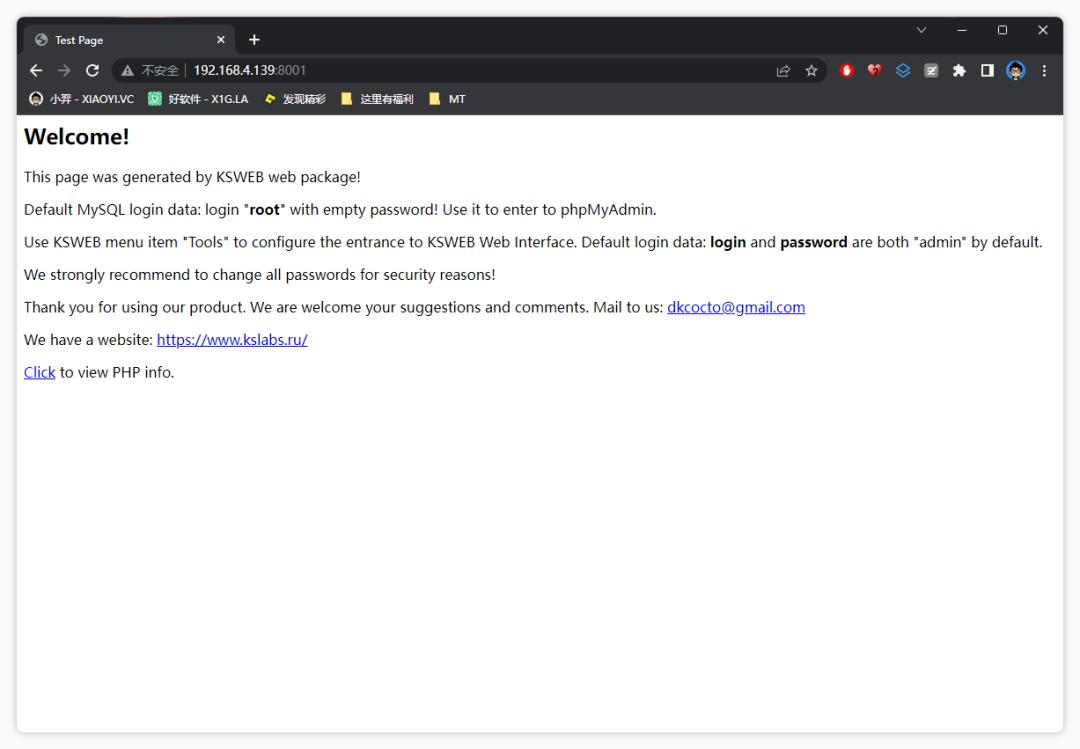Reload the current page
The height and width of the screenshot is (749, 1080).
(x=92, y=70)
